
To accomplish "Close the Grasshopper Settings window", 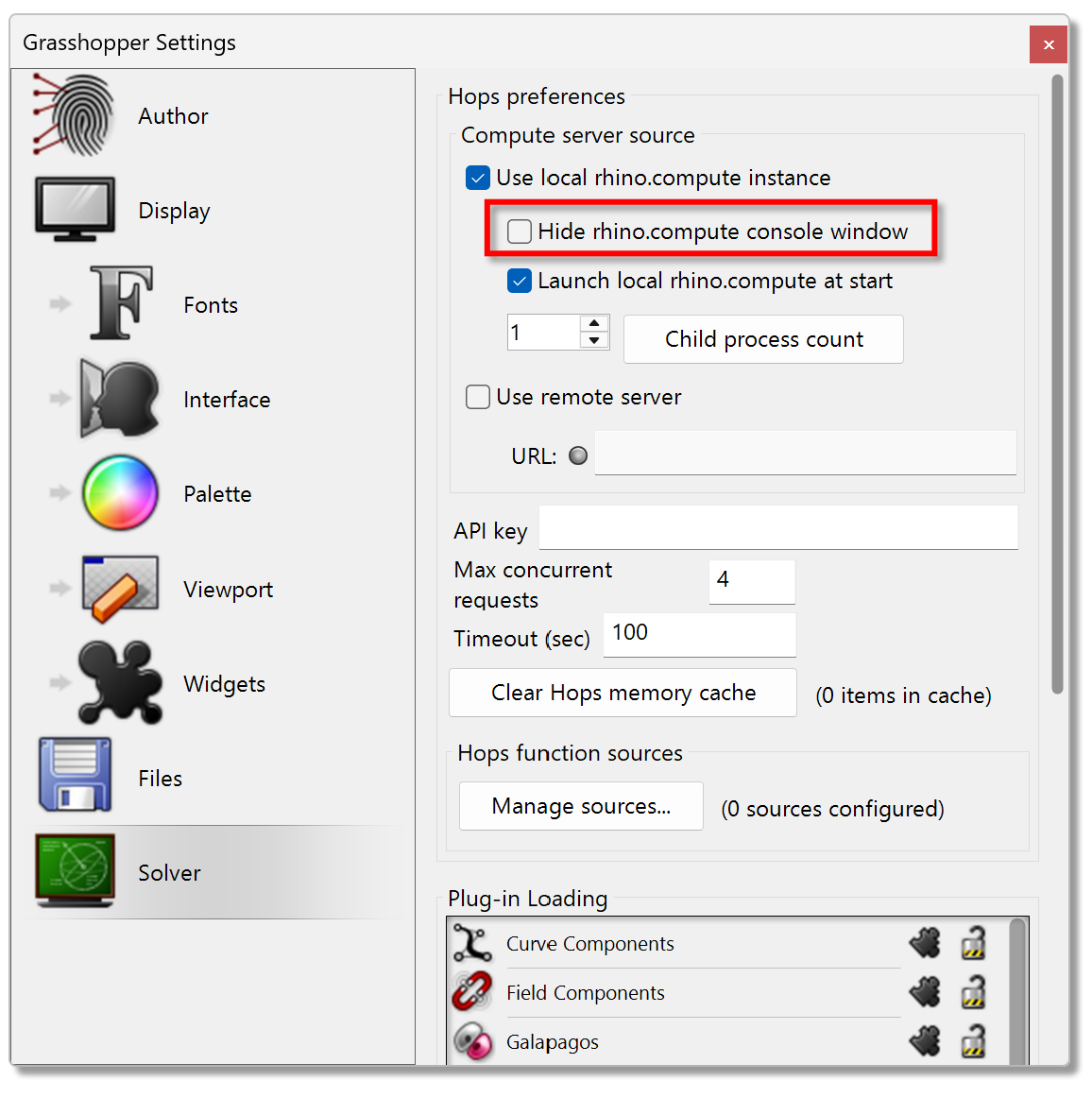I will [1048, 44].
